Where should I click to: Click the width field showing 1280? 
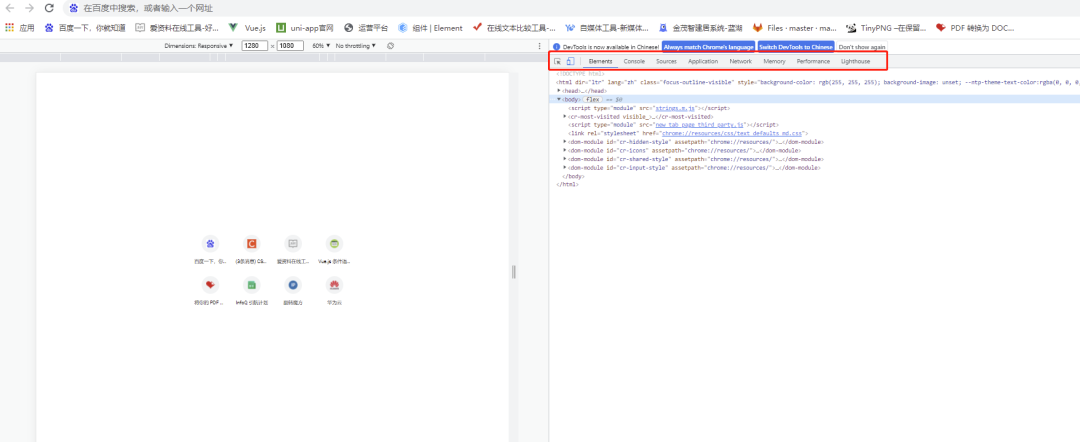coord(255,45)
